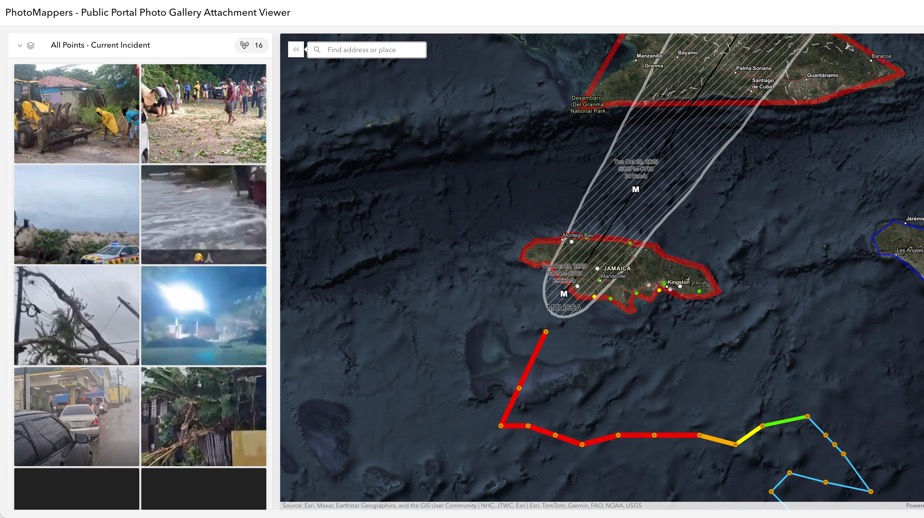
Task: Click the Bayamo map label
Action: click(x=688, y=53)
